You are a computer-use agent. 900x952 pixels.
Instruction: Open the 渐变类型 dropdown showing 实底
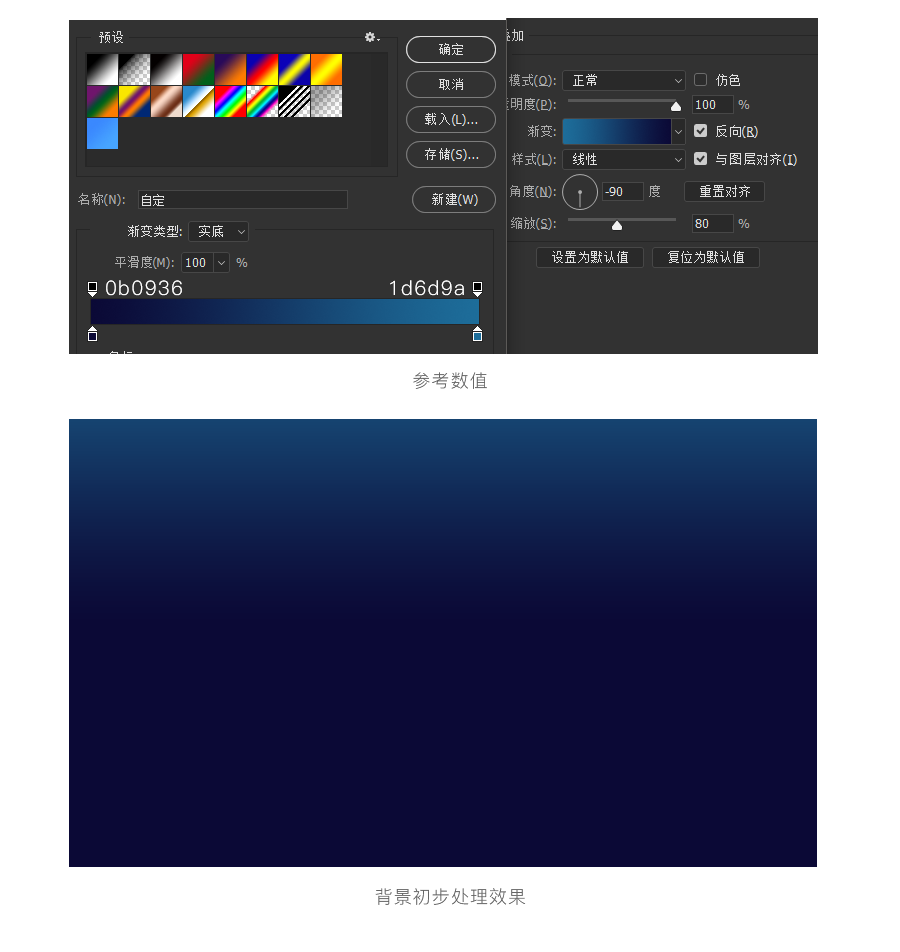click(x=218, y=231)
